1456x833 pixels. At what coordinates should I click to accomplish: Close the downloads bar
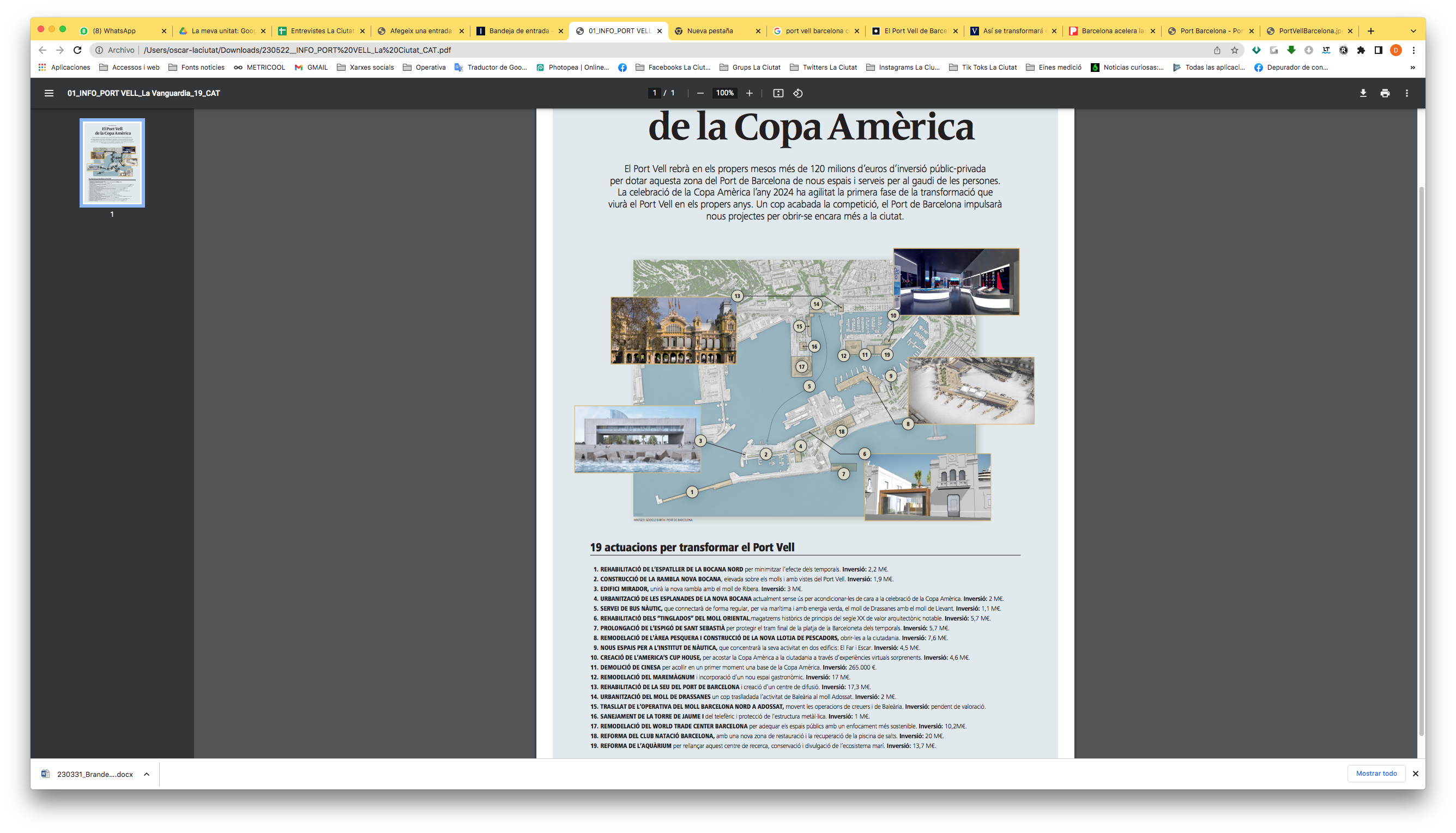point(1415,774)
